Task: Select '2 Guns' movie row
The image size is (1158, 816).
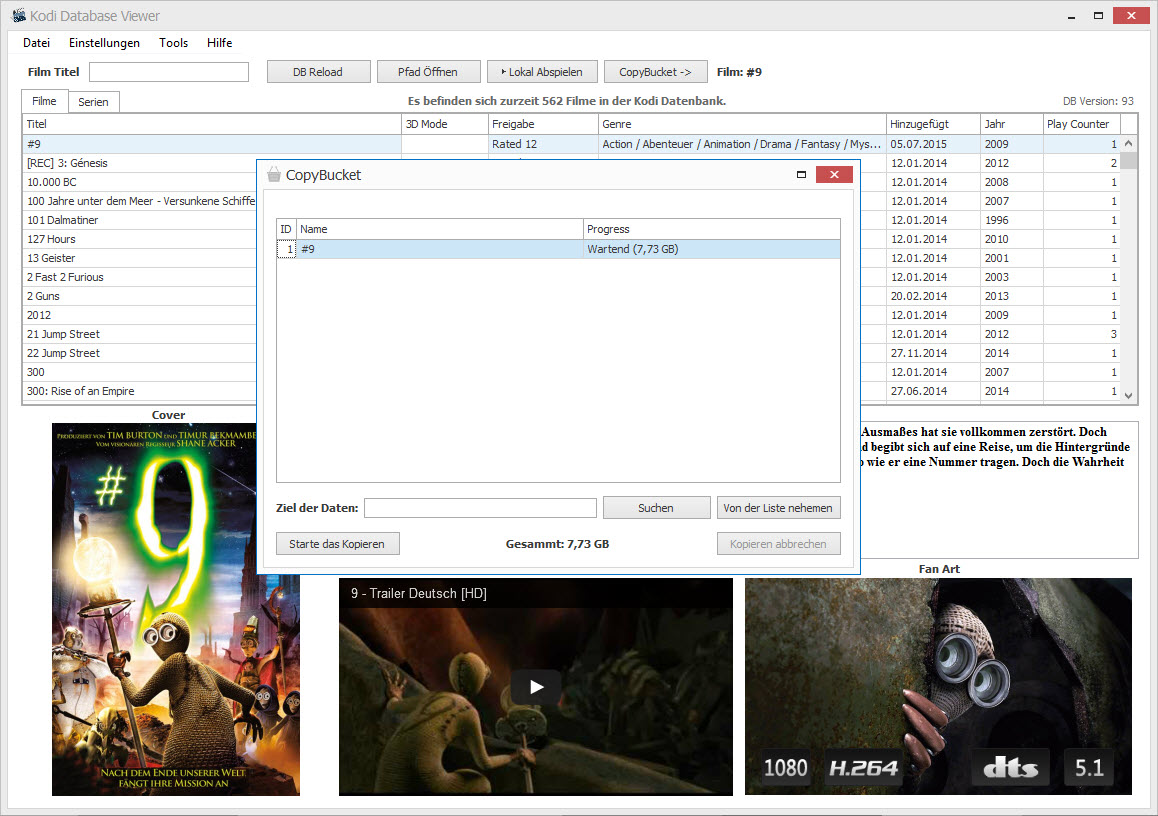Action: pyautogui.click(x=140, y=296)
